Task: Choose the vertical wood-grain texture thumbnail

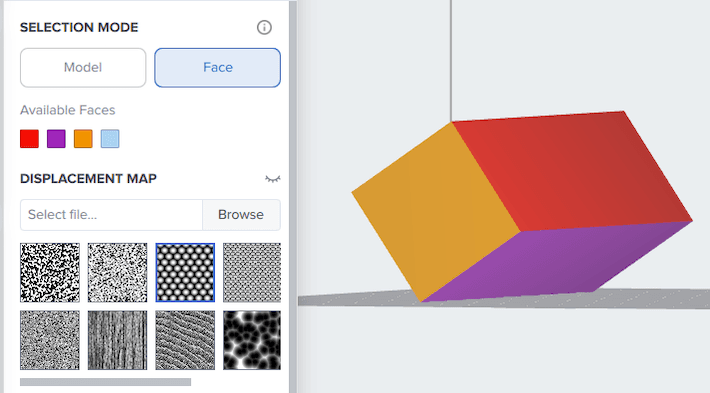Action: click(x=117, y=340)
